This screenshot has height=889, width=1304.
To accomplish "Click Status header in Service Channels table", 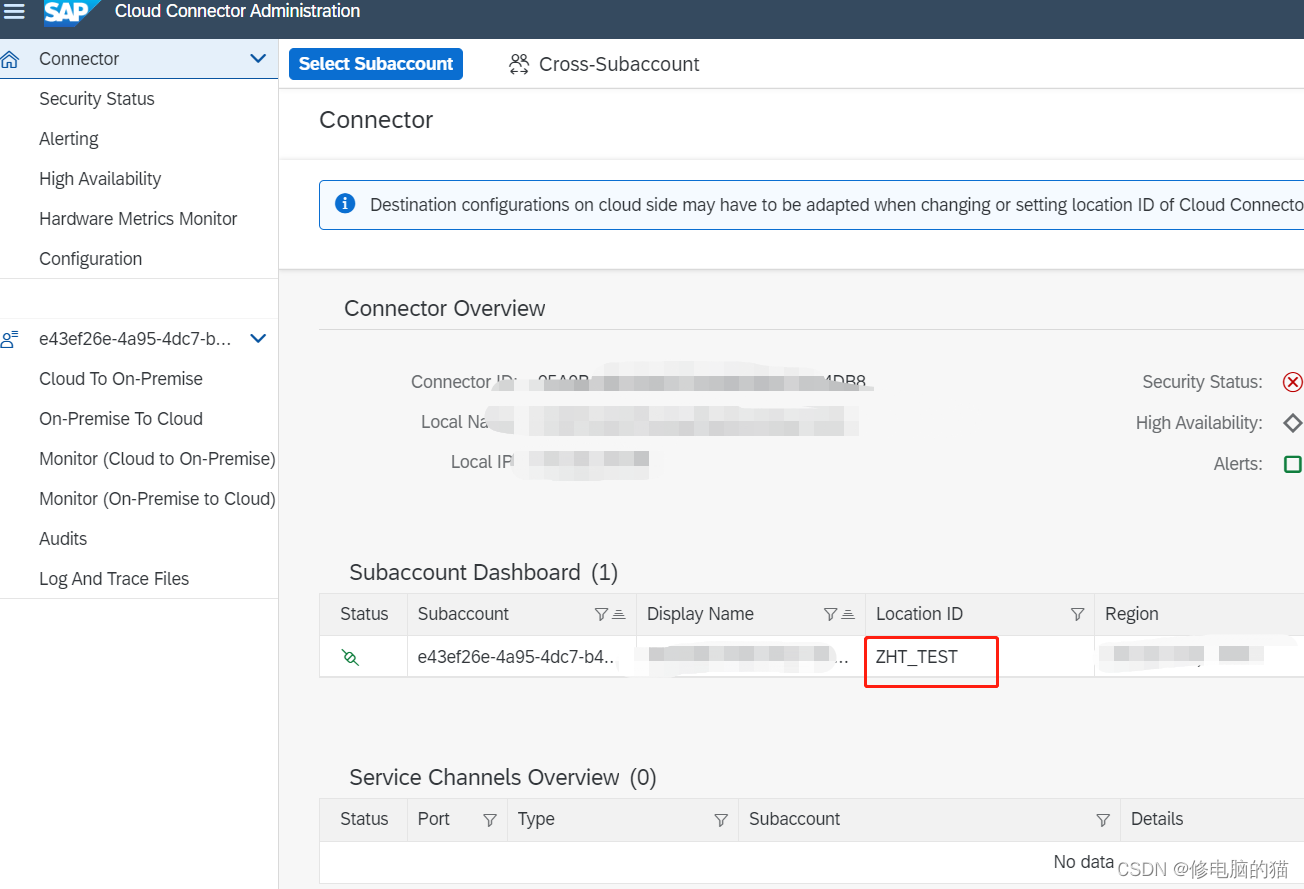I will pos(364,819).
